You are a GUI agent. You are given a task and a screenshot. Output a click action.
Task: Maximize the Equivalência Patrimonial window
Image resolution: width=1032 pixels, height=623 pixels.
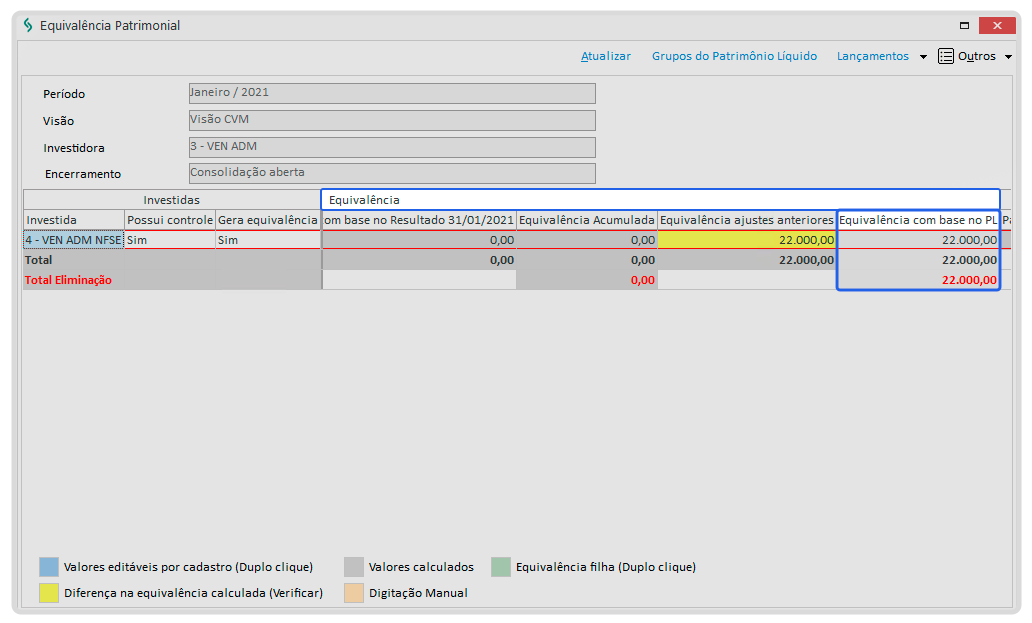point(964,26)
